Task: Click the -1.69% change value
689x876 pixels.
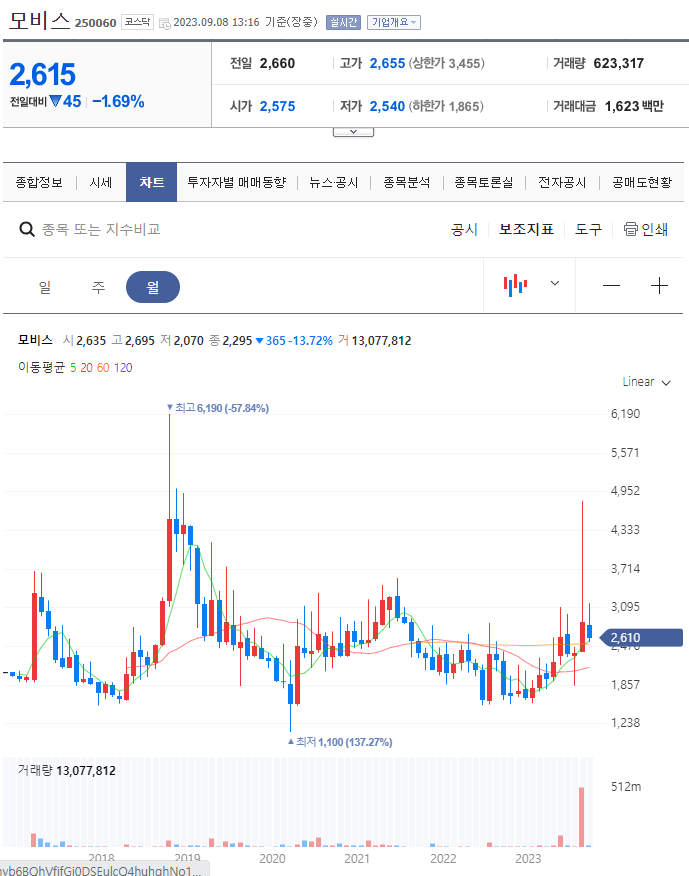Action: pyautogui.click(x=118, y=101)
